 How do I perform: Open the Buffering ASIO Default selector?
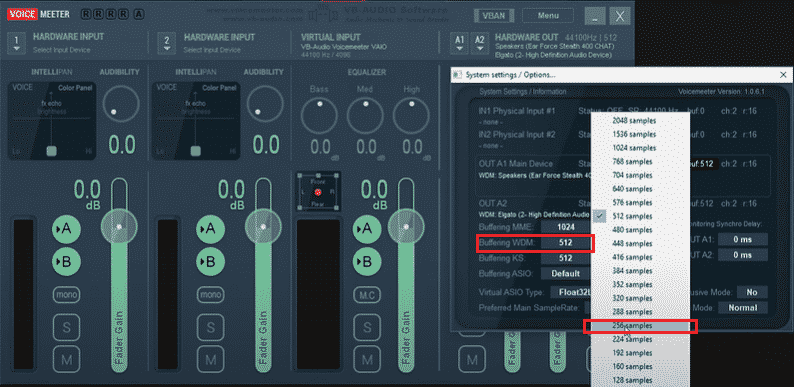pyautogui.click(x=566, y=274)
